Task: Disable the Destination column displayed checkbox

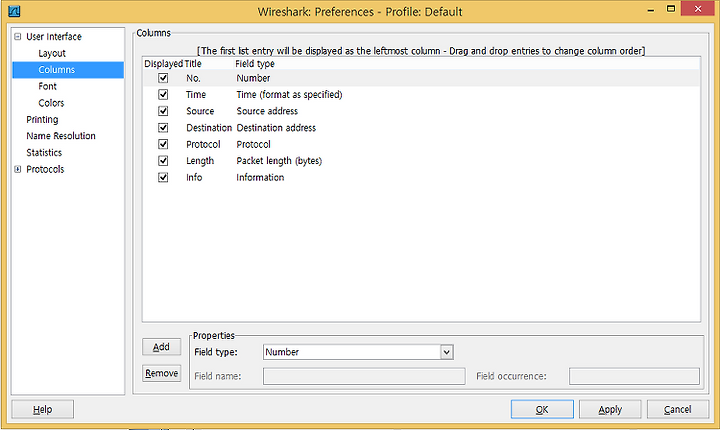Action: 163,128
